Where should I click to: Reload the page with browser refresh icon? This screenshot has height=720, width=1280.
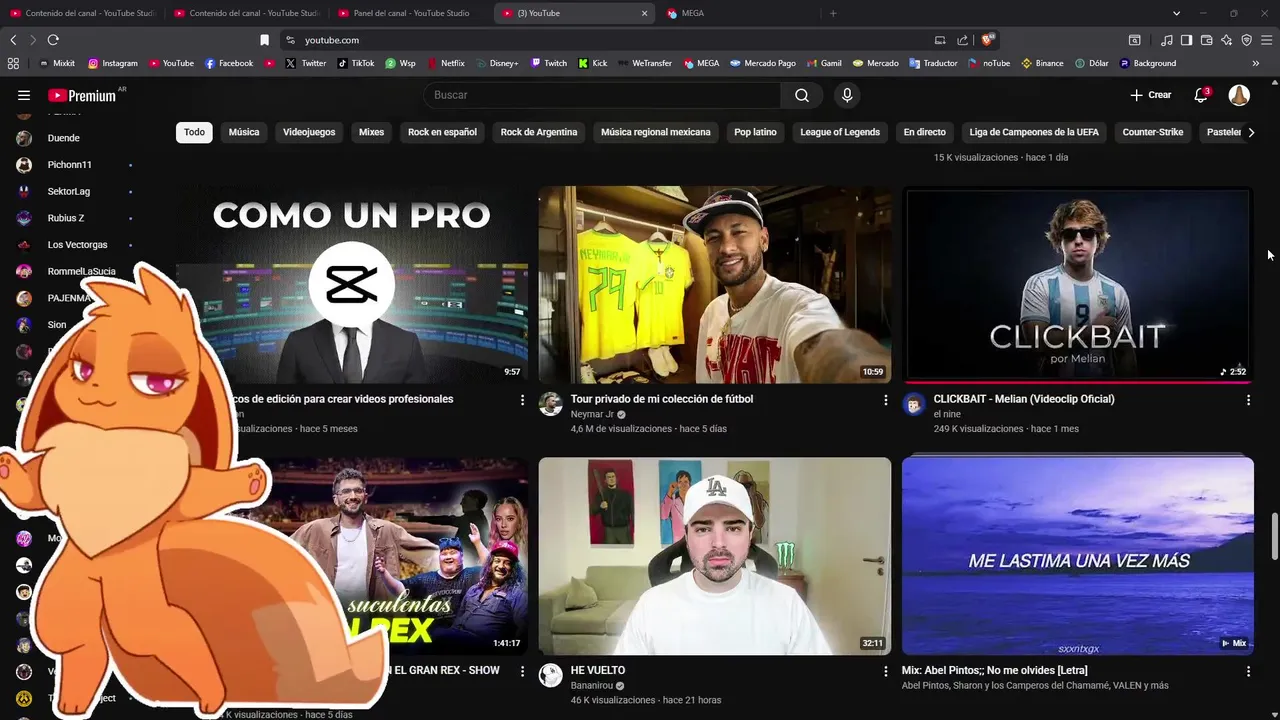click(x=53, y=40)
